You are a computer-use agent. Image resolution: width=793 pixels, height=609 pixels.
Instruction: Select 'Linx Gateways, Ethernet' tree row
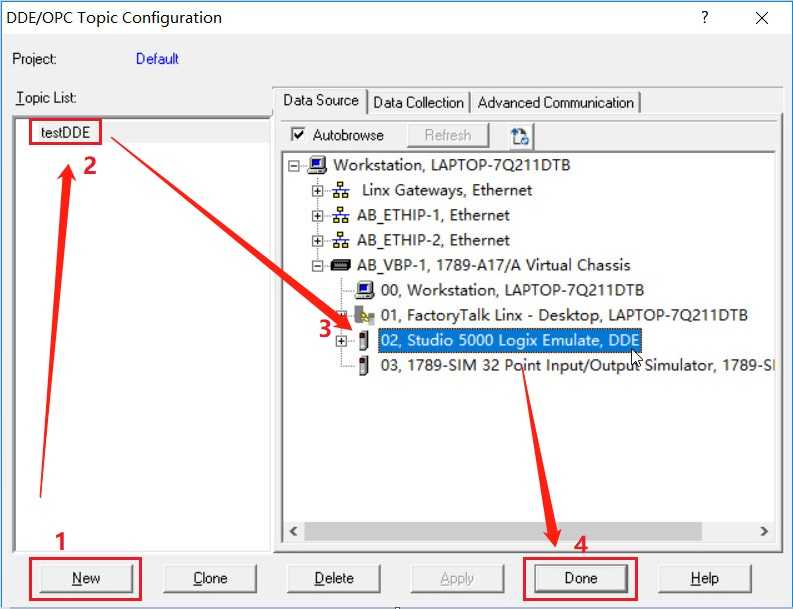[447, 190]
